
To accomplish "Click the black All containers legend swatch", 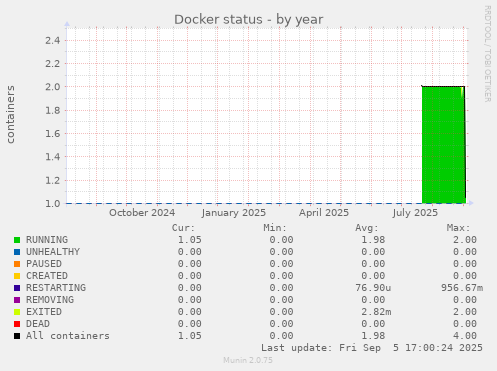I will click(x=17, y=336).
